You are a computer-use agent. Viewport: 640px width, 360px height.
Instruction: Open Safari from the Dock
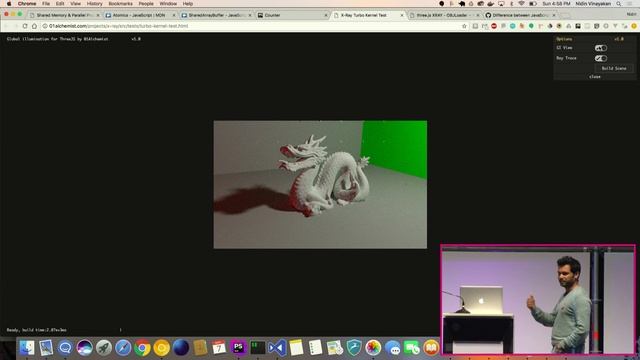coord(123,348)
